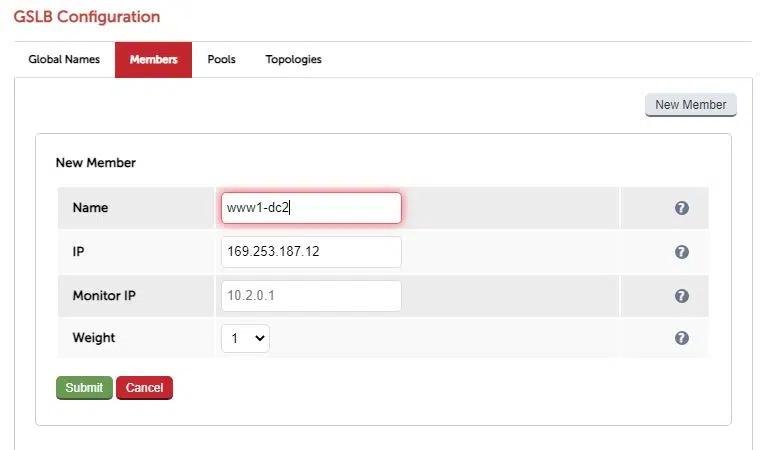
Task: Switch to the Global Names tab
Action: pos(64,59)
